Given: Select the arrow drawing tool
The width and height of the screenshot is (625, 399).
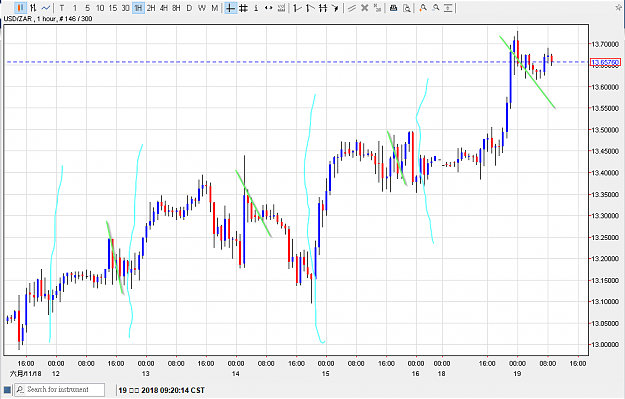Looking at the screenshot, I should point(335,8).
